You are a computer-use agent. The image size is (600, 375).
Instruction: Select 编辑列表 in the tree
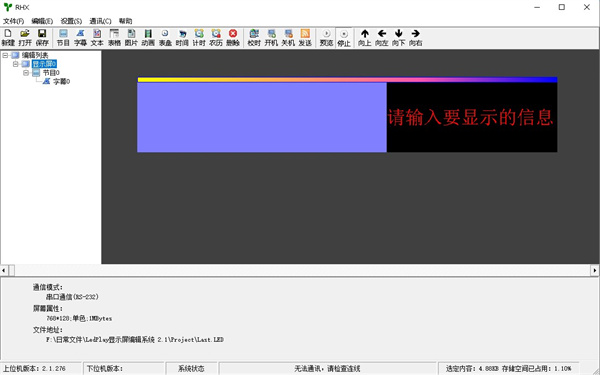(x=35, y=55)
